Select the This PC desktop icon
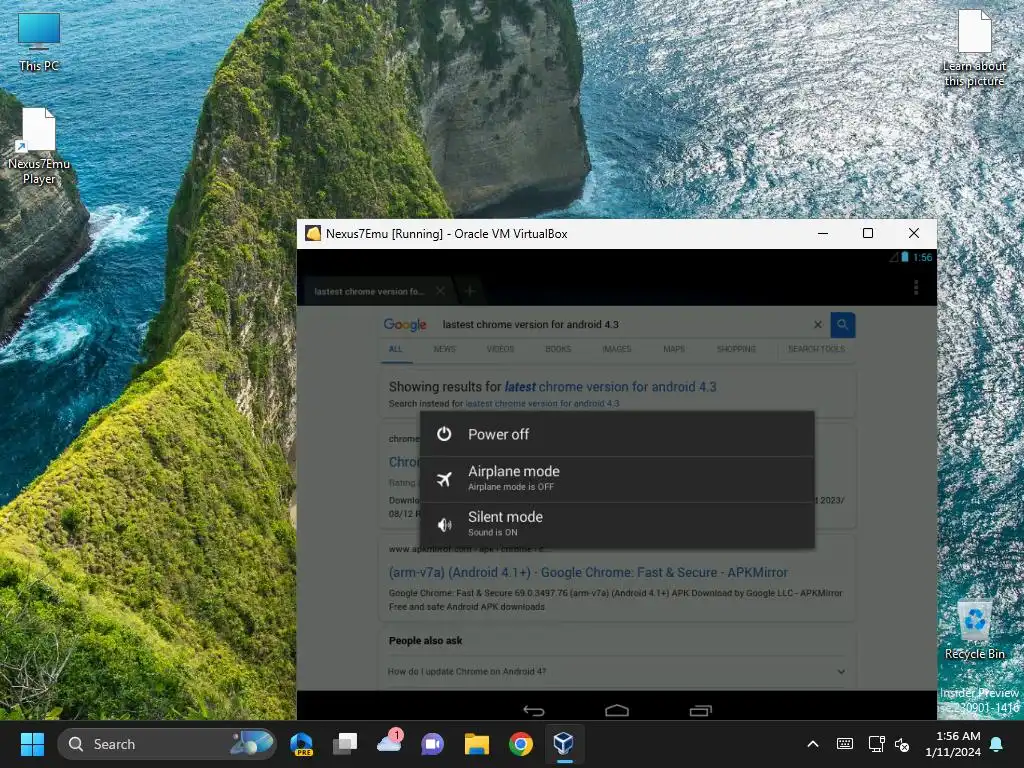This screenshot has height=768, width=1024. pyautogui.click(x=39, y=42)
